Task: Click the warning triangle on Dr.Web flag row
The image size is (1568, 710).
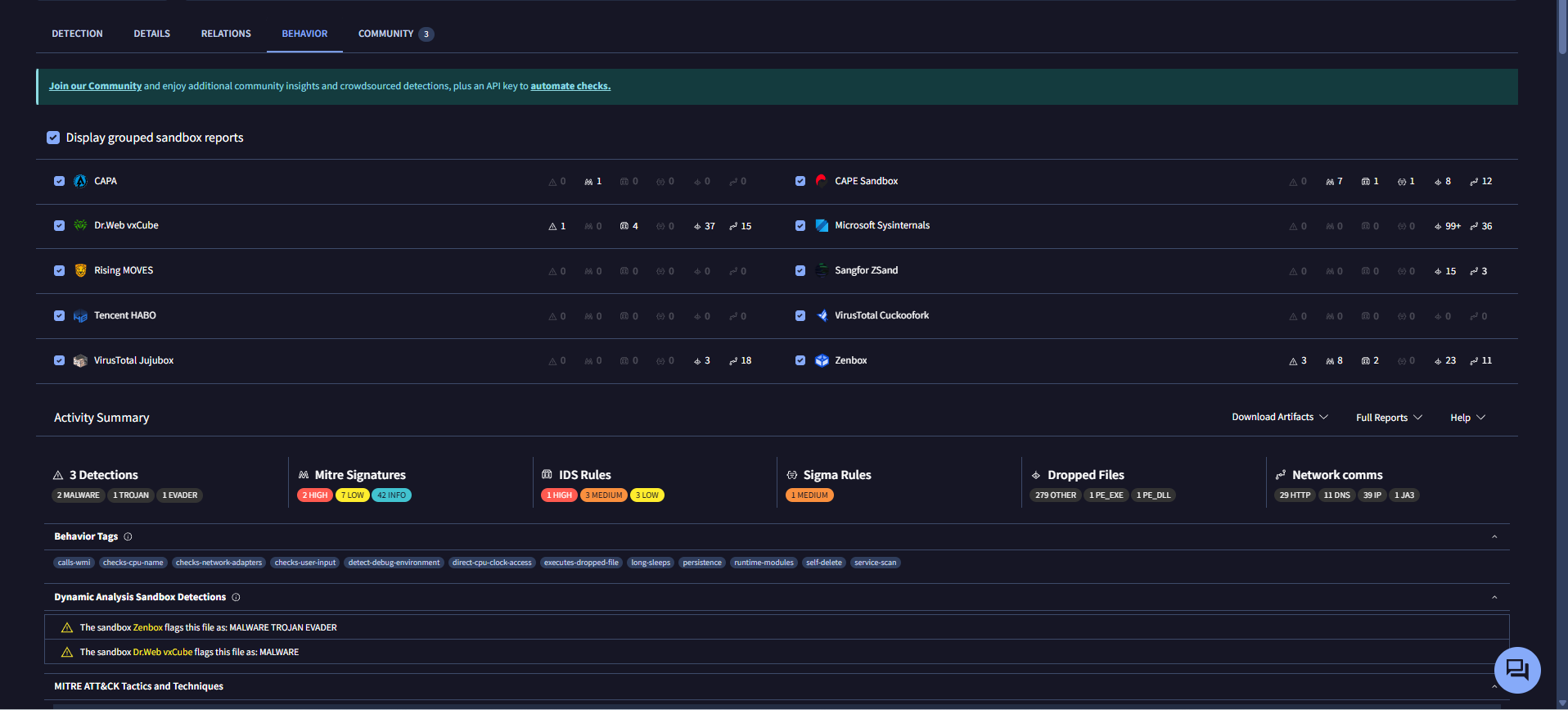Action: tap(67, 652)
